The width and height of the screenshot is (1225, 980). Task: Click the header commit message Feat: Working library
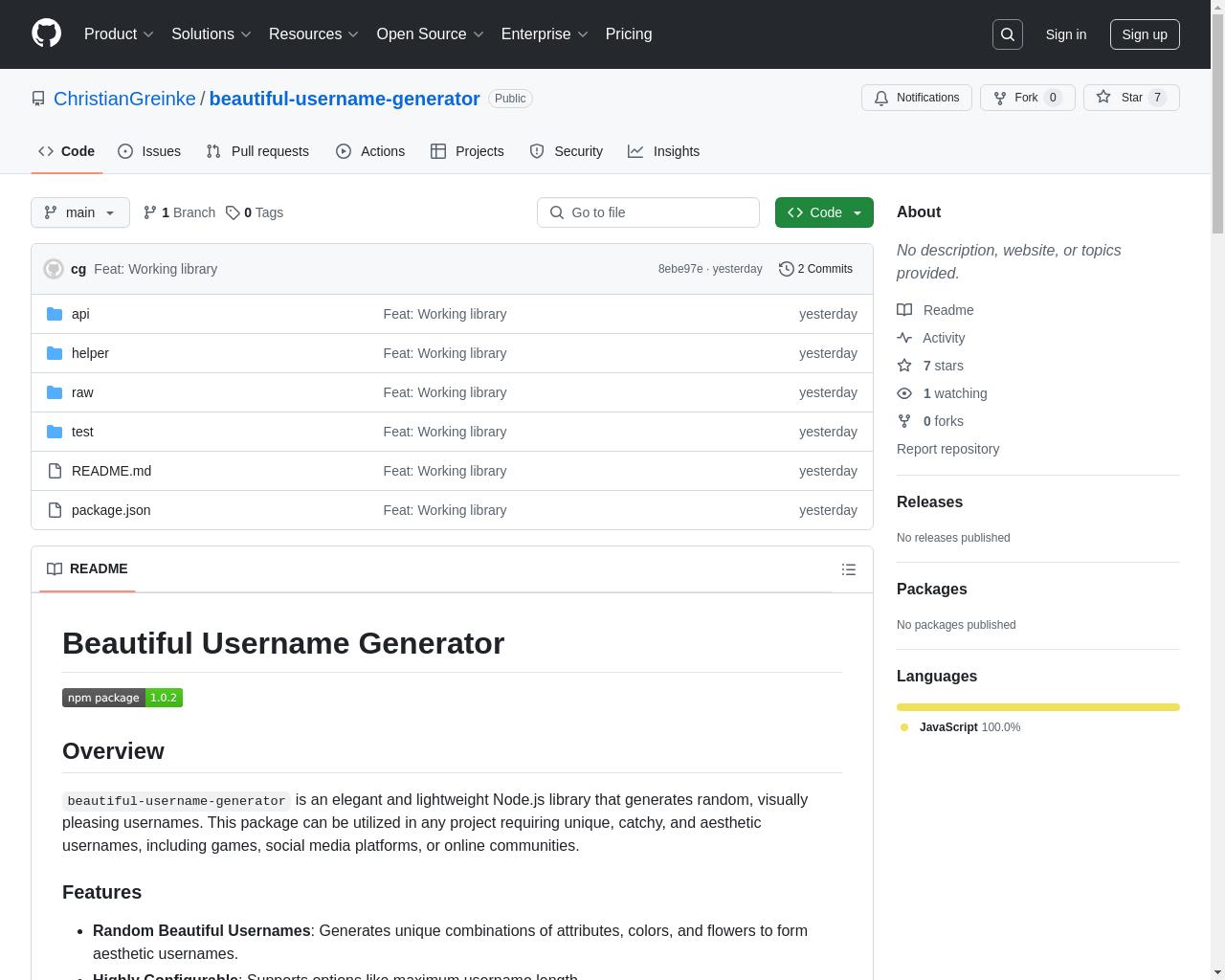pos(155,269)
